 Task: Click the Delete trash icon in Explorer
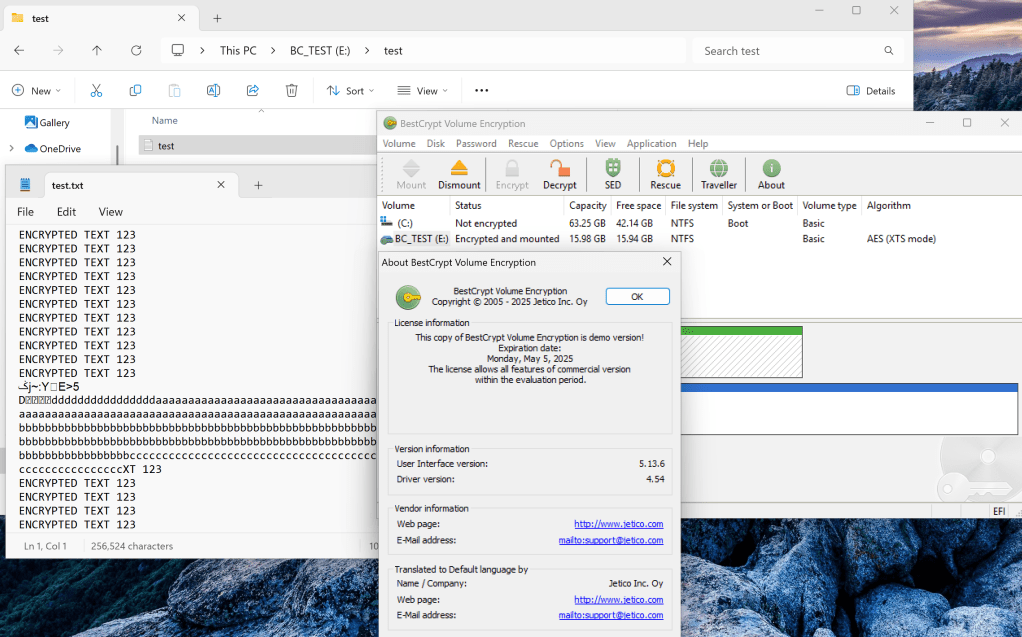(x=291, y=90)
